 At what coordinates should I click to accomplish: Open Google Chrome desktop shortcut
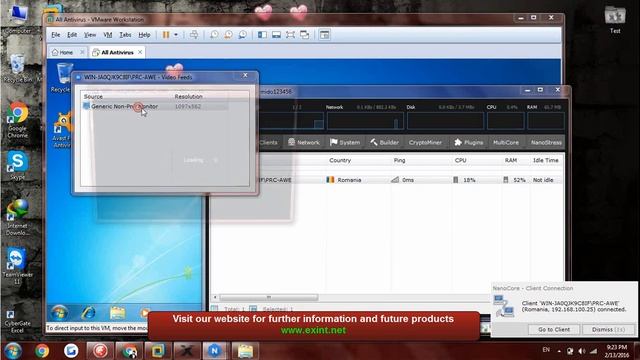point(17,120)
